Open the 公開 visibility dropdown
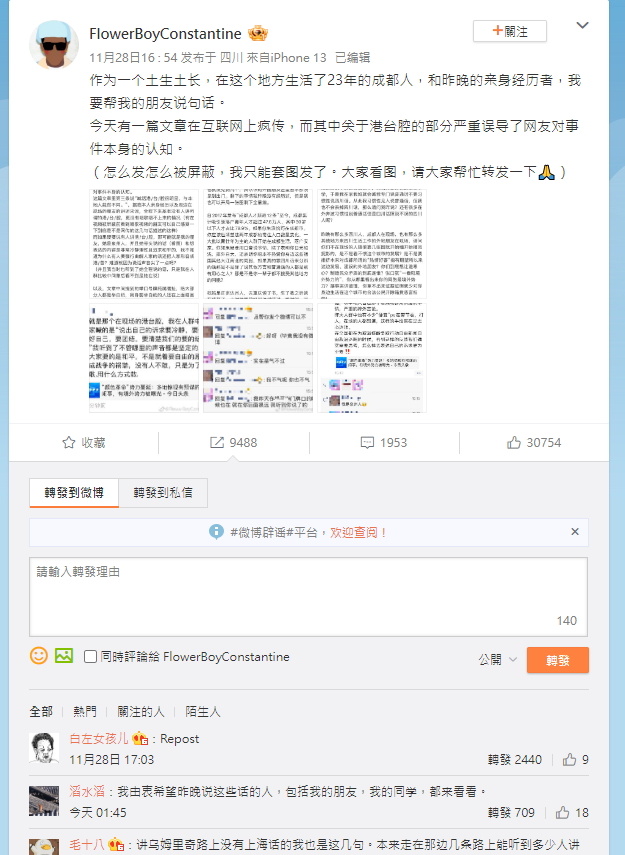The height and width of the screenshot is (855, 625). 497,659
